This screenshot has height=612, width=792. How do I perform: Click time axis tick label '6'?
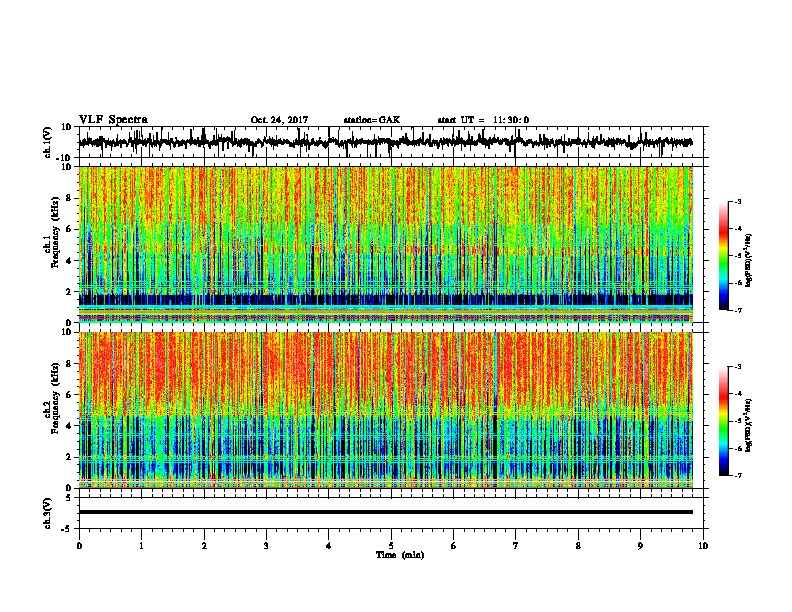454,546
